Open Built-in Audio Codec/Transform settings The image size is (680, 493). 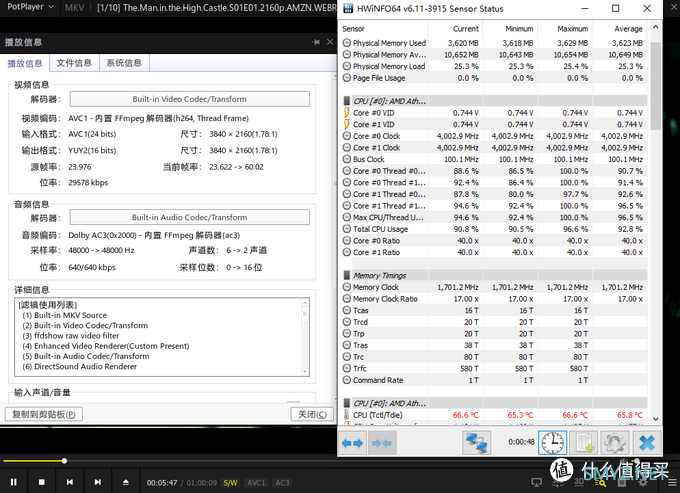point(190,217)
